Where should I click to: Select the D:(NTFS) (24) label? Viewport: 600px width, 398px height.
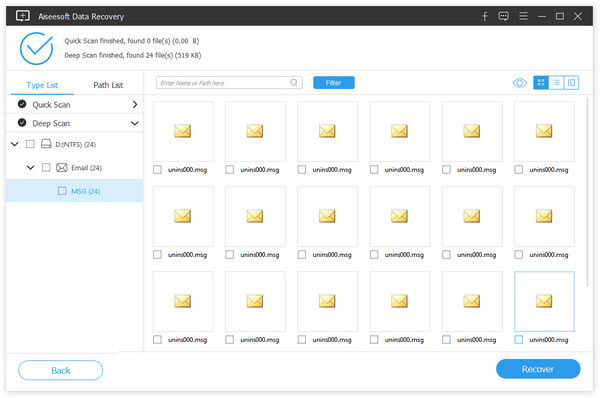point(76,144)
